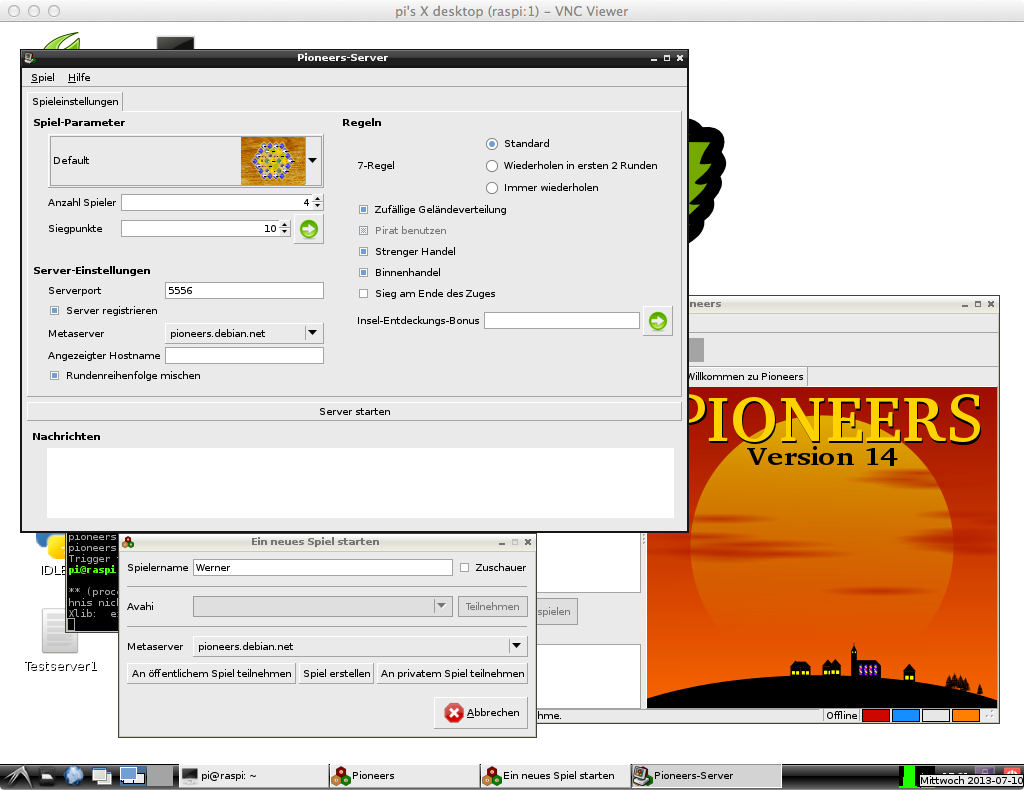Click the Offline status text
Image resolution: width=1024 pixels, height=790 pixels.
tap(842, 716)
